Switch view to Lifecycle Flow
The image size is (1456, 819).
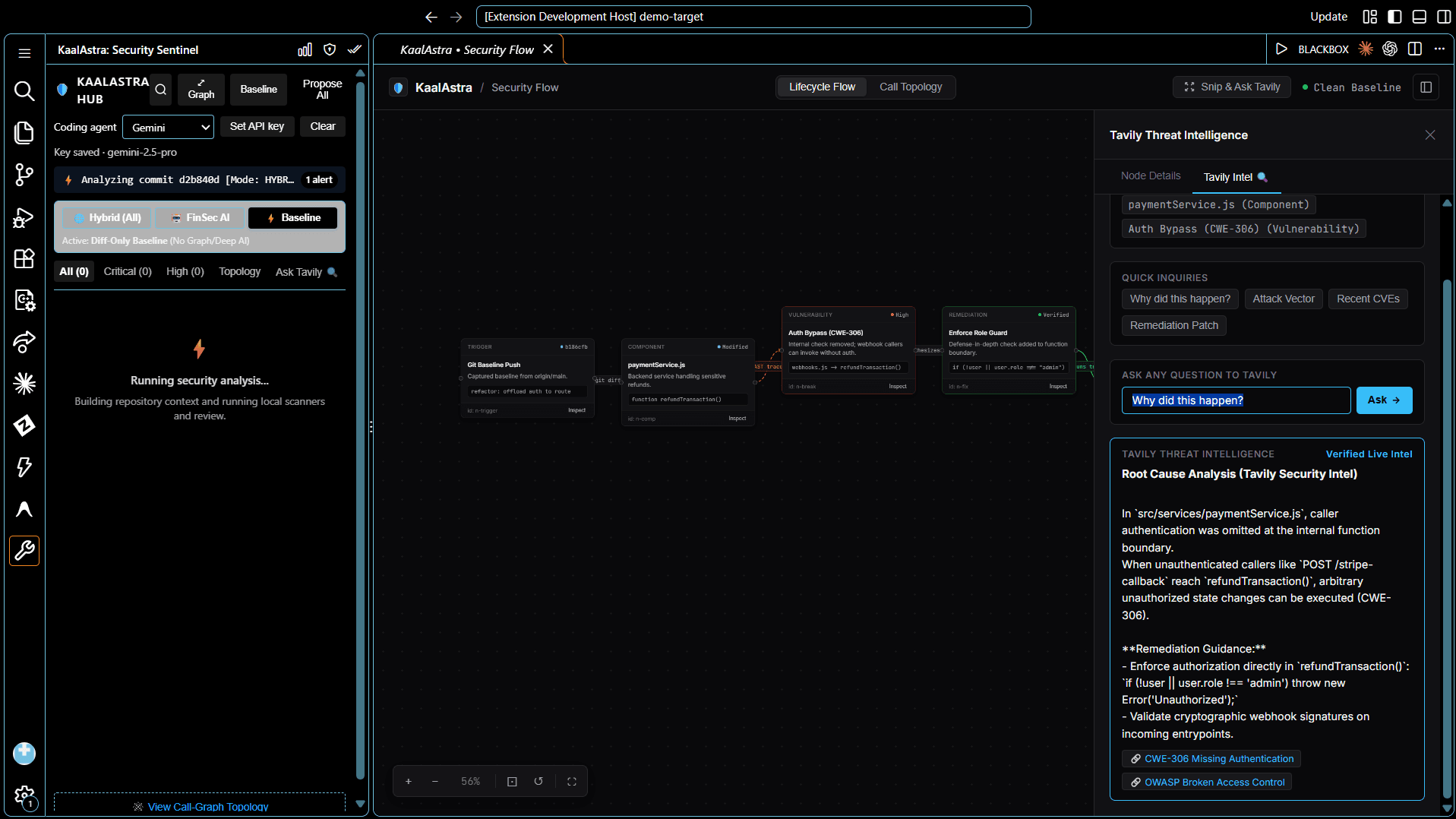click(x=822, y=87)
